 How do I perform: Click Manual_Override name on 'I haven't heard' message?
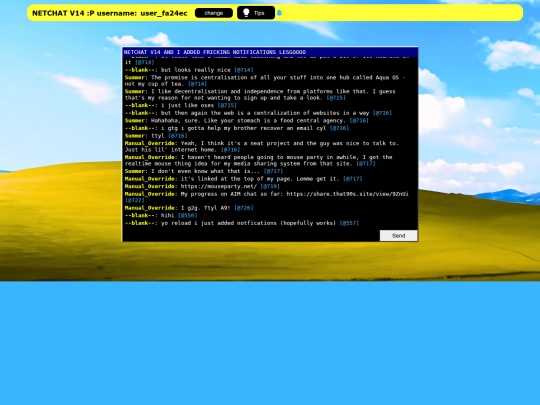[x=150, y=157]
